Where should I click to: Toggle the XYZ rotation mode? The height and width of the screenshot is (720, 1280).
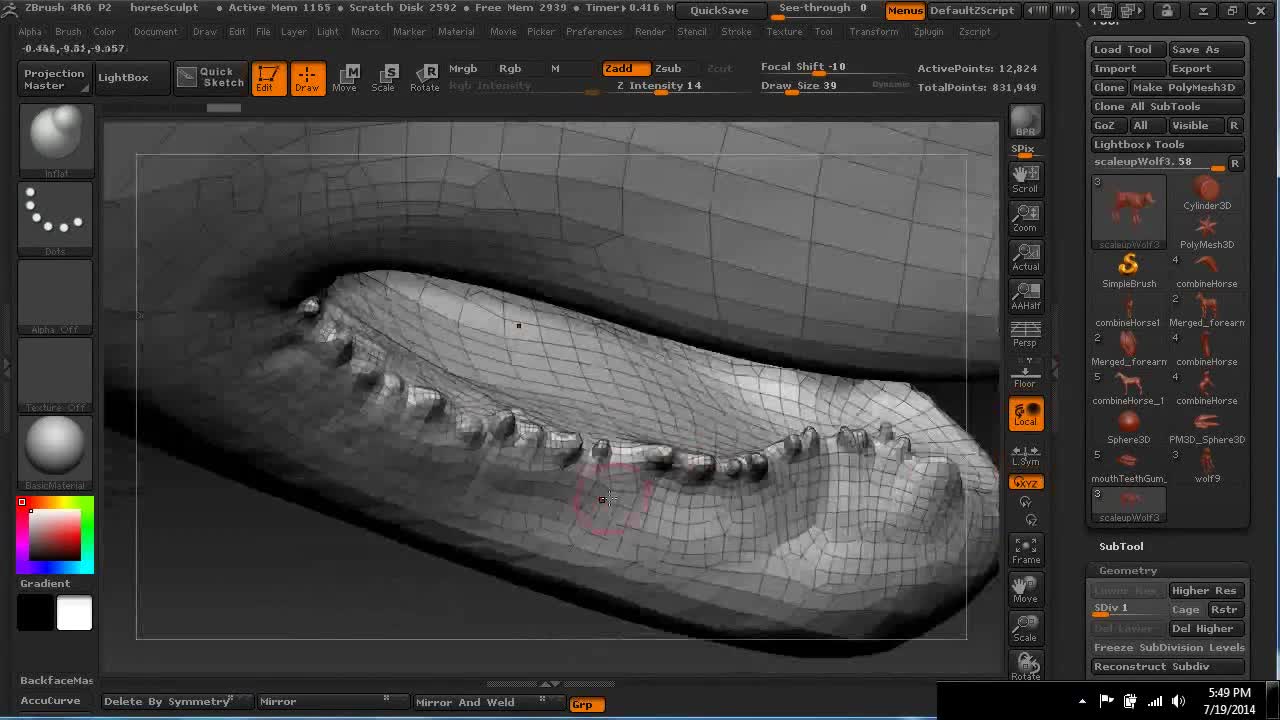coord(1025,482)
